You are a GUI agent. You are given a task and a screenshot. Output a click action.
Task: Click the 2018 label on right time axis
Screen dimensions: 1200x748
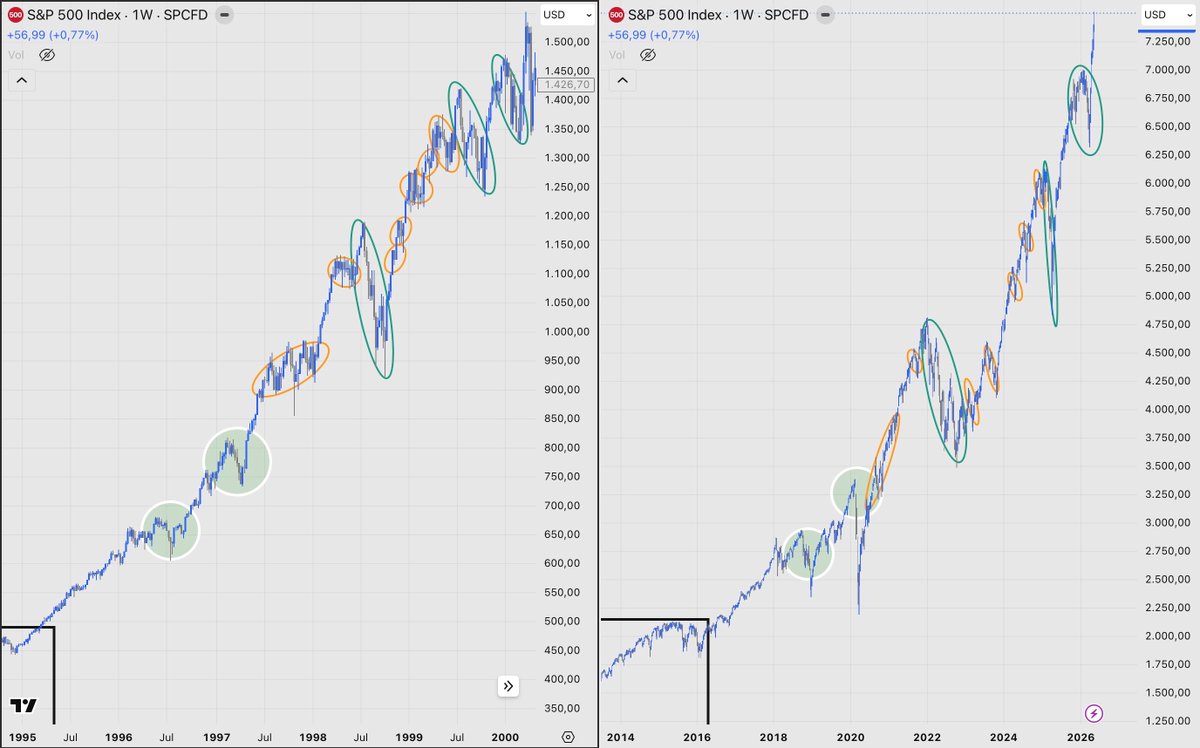coord(774,737)
